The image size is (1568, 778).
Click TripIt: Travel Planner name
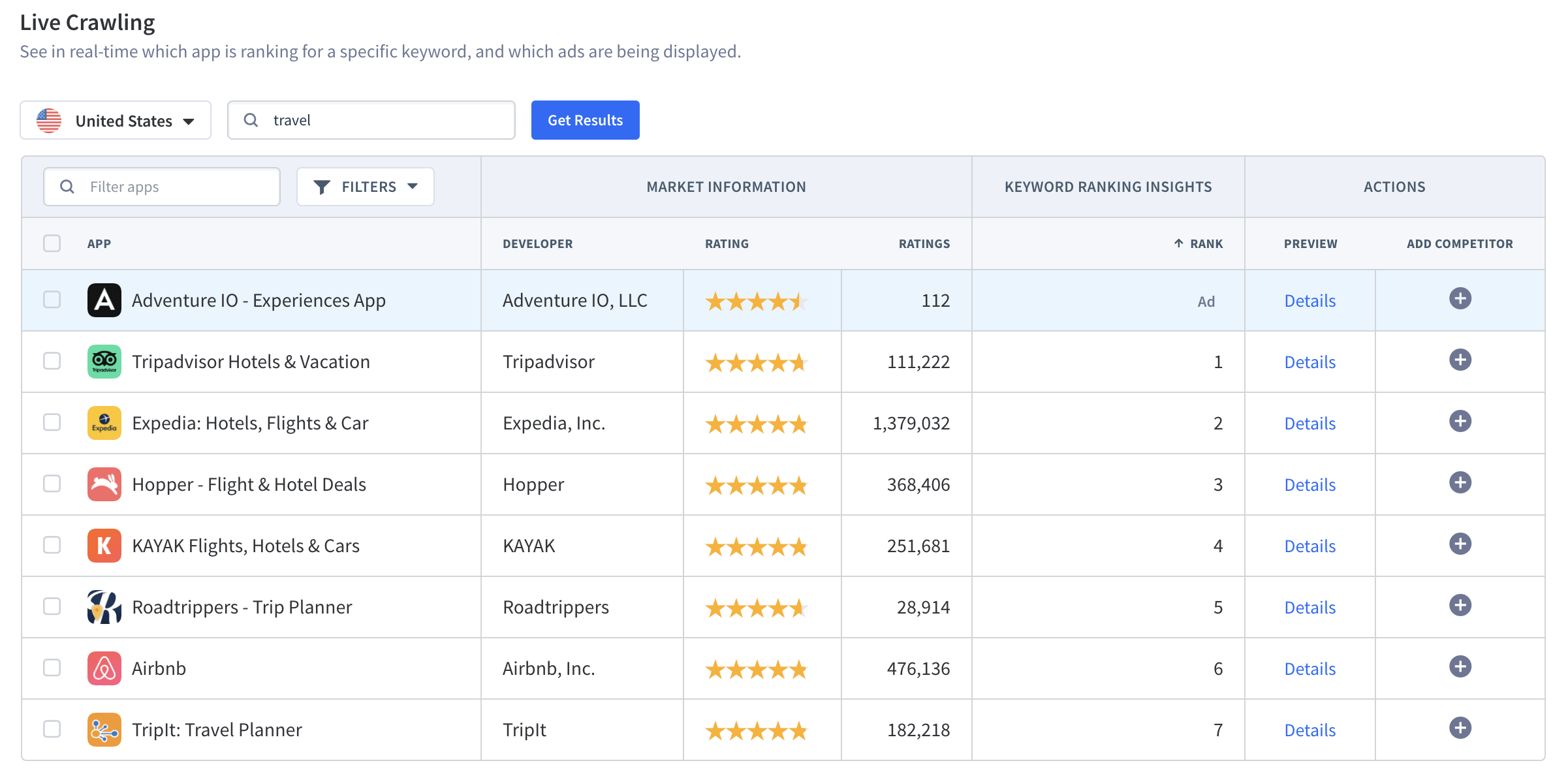(217, 730)
